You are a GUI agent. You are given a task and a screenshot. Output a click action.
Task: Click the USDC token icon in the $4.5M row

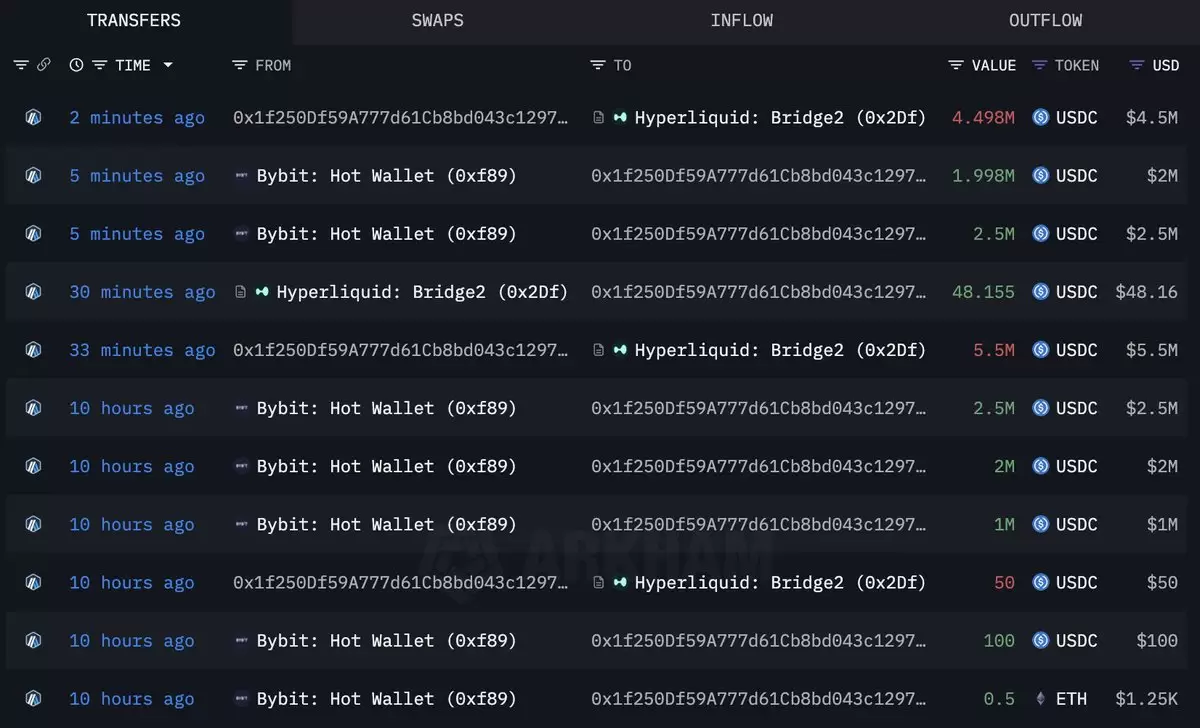pos(1041,117)
